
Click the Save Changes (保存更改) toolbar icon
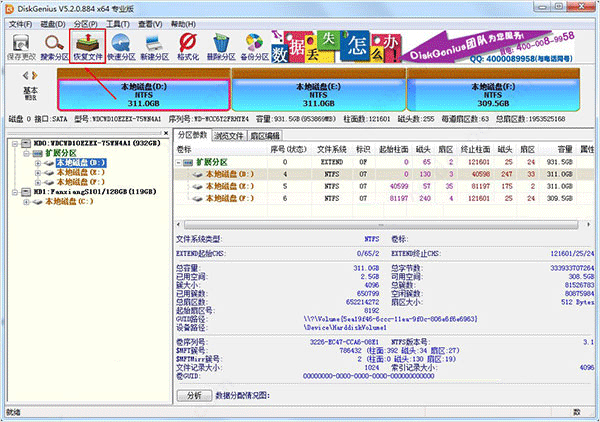21,47
